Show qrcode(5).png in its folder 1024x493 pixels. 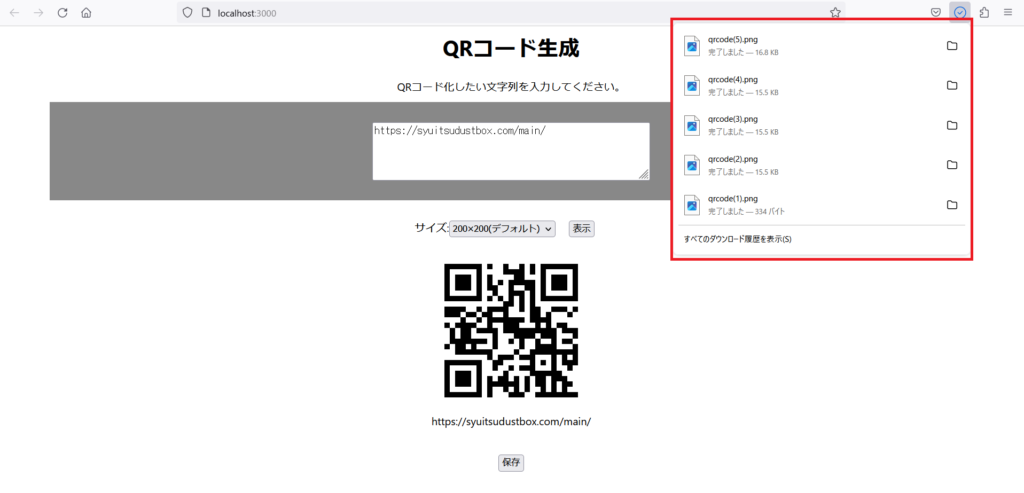[952, 46]
